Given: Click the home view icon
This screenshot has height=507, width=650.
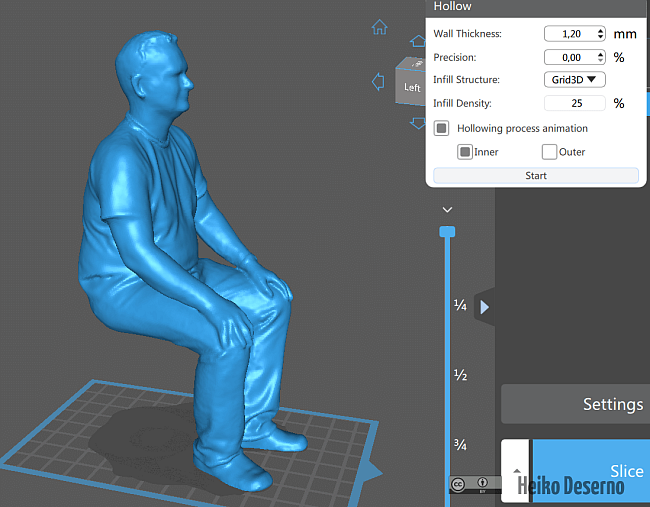Looking at the screenshot, I should [379, 28].
